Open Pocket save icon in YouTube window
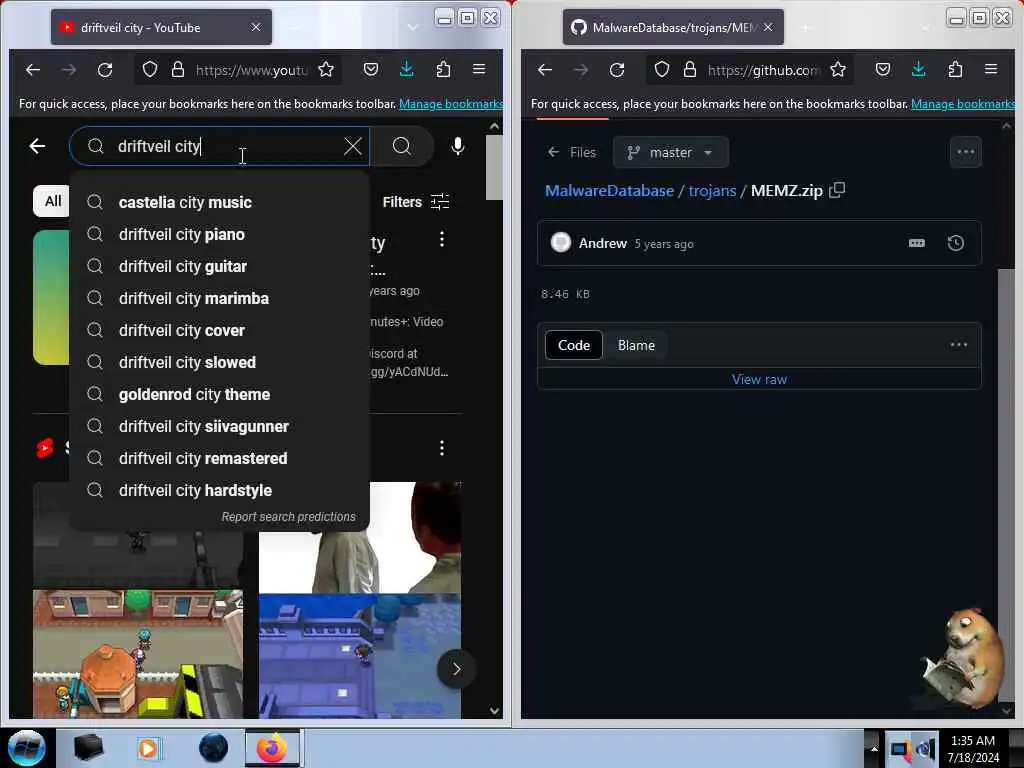The image size is (1024, 768). [x=371, y=69]
